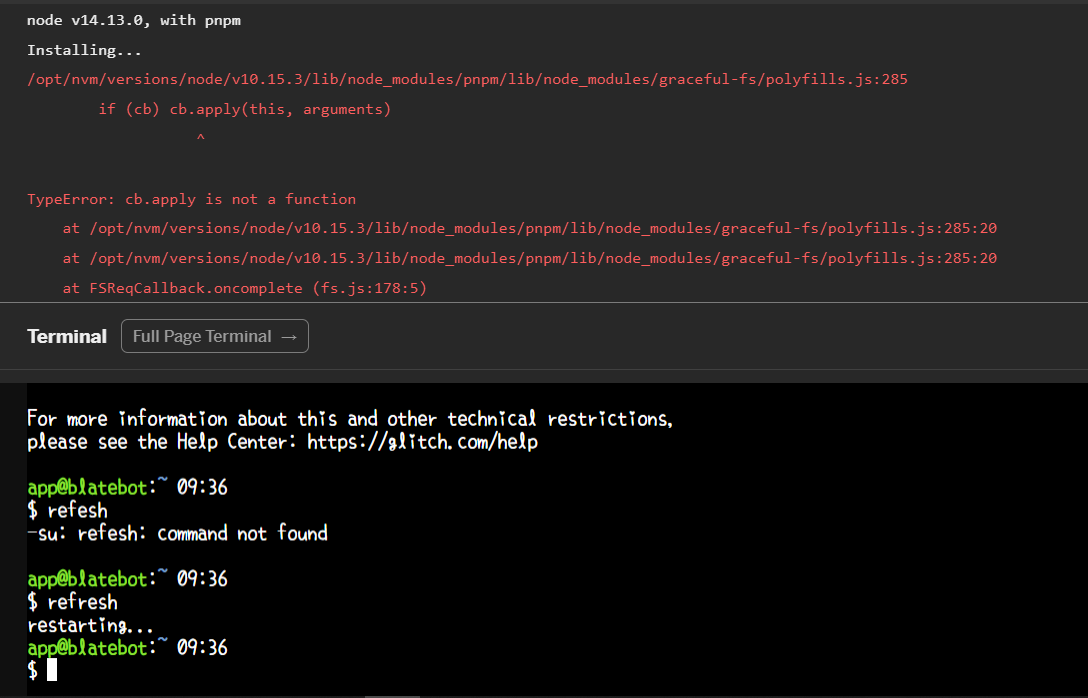Image resolution: width=1088 pixels, height=698 pixels.
Task: Click the 'Installing...' log line
Action: pos(84,50)
